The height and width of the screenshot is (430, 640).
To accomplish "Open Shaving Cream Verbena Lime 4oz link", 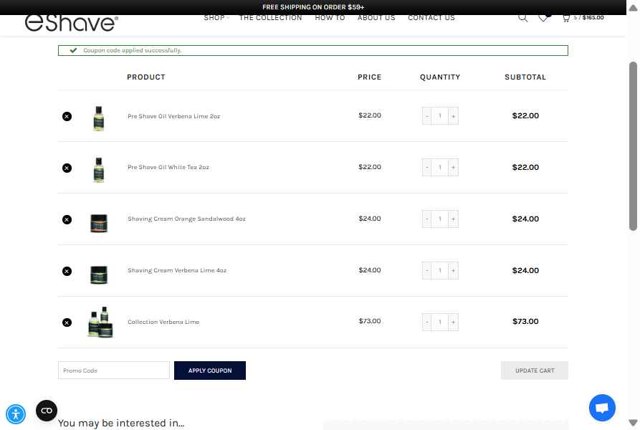I will pyautogui.click(x=177, y=270).
